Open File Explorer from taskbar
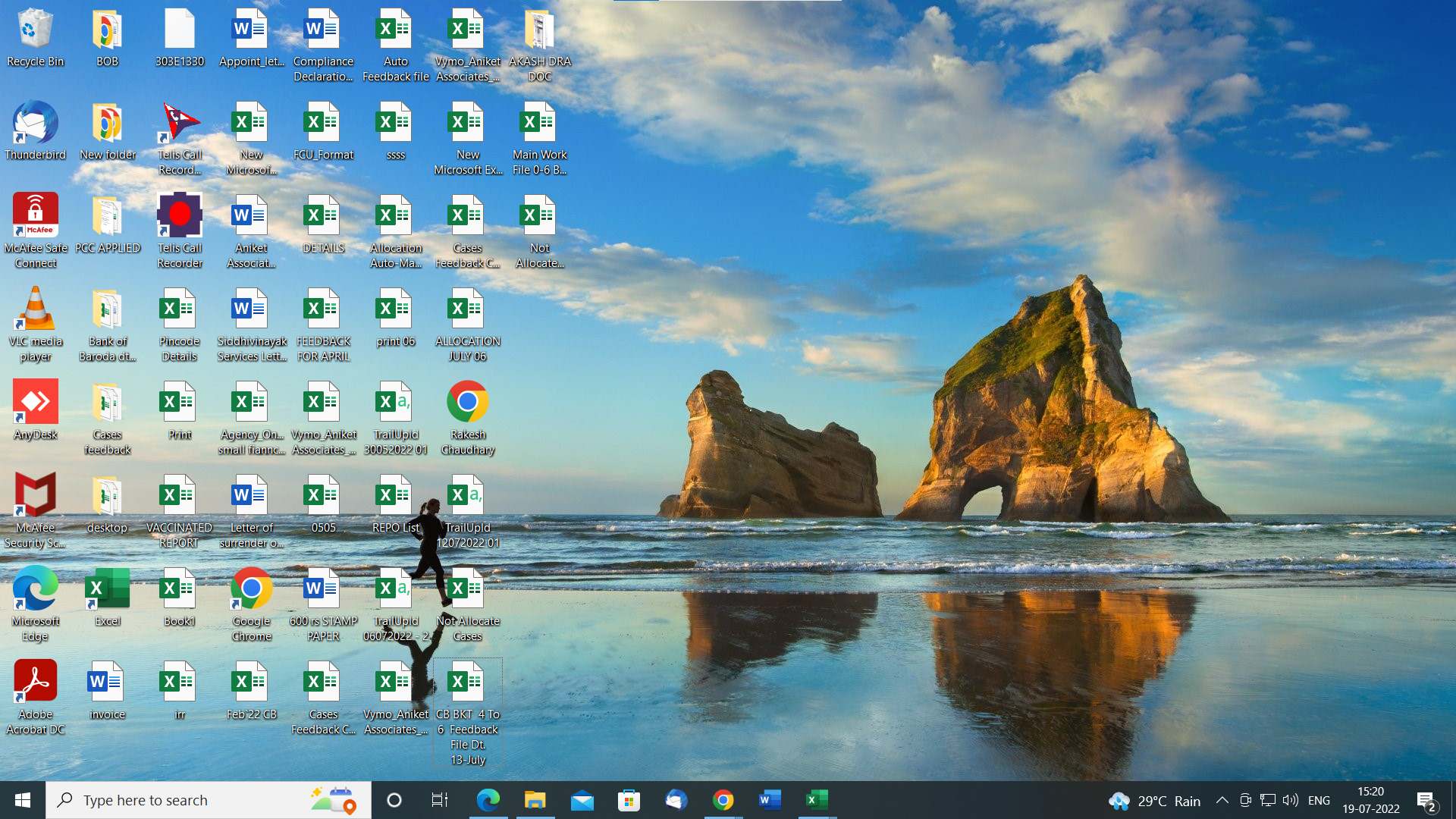Viewport: 1456px width, 819px height. point(535,800)
